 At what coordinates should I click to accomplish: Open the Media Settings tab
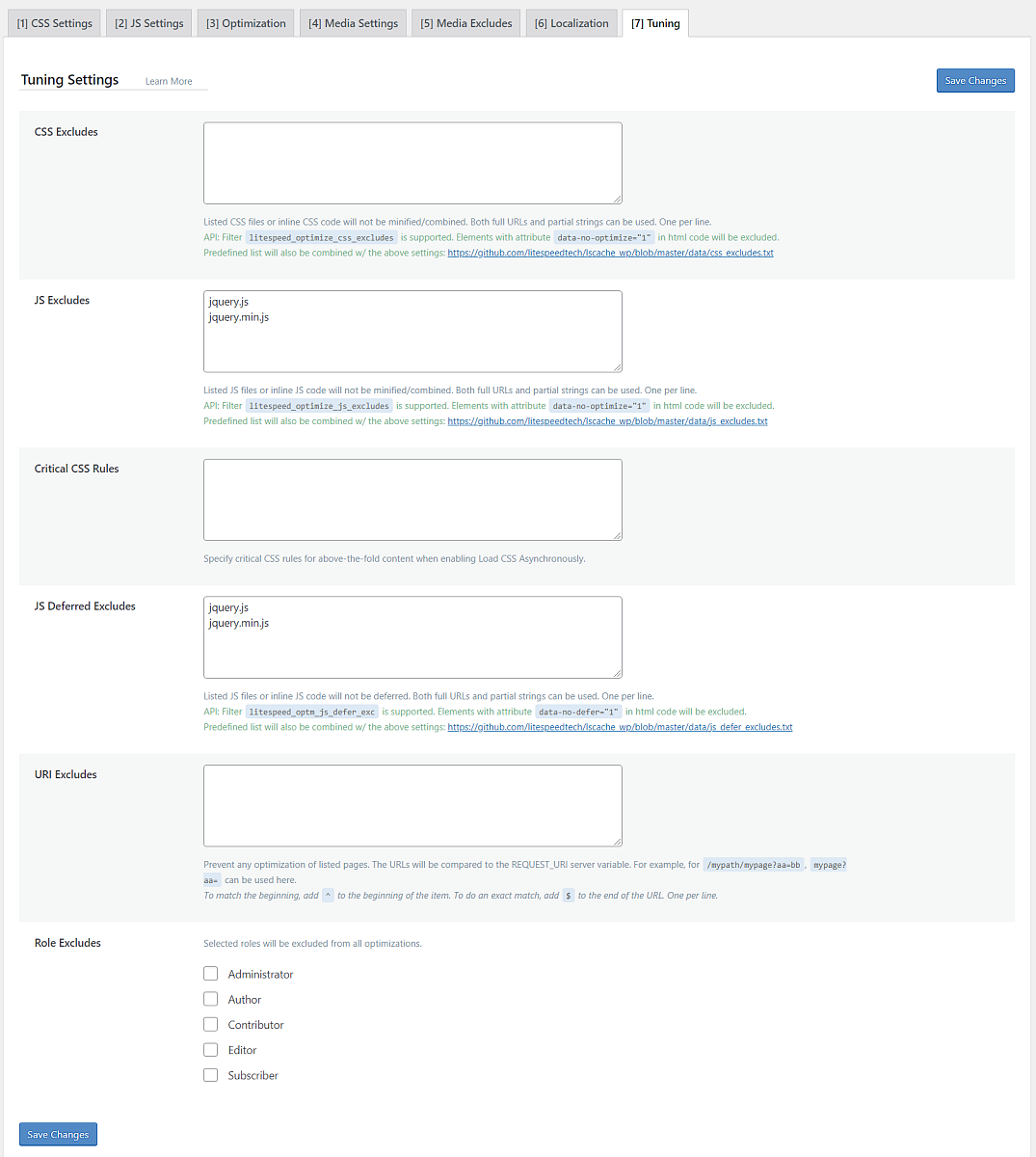(x=353, y=23)
